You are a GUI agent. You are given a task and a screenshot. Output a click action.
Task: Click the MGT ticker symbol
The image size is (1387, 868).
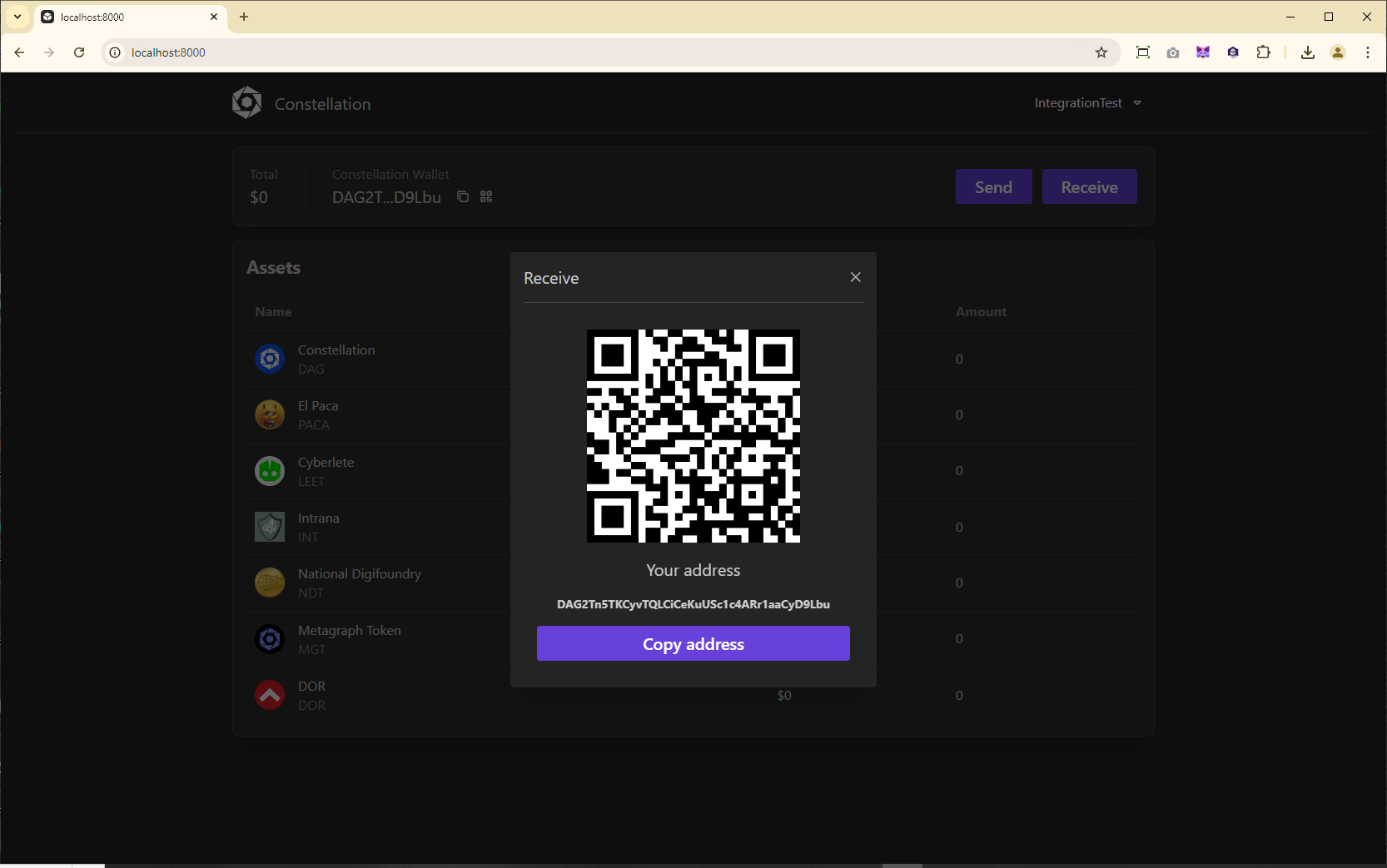coord(311,649)
